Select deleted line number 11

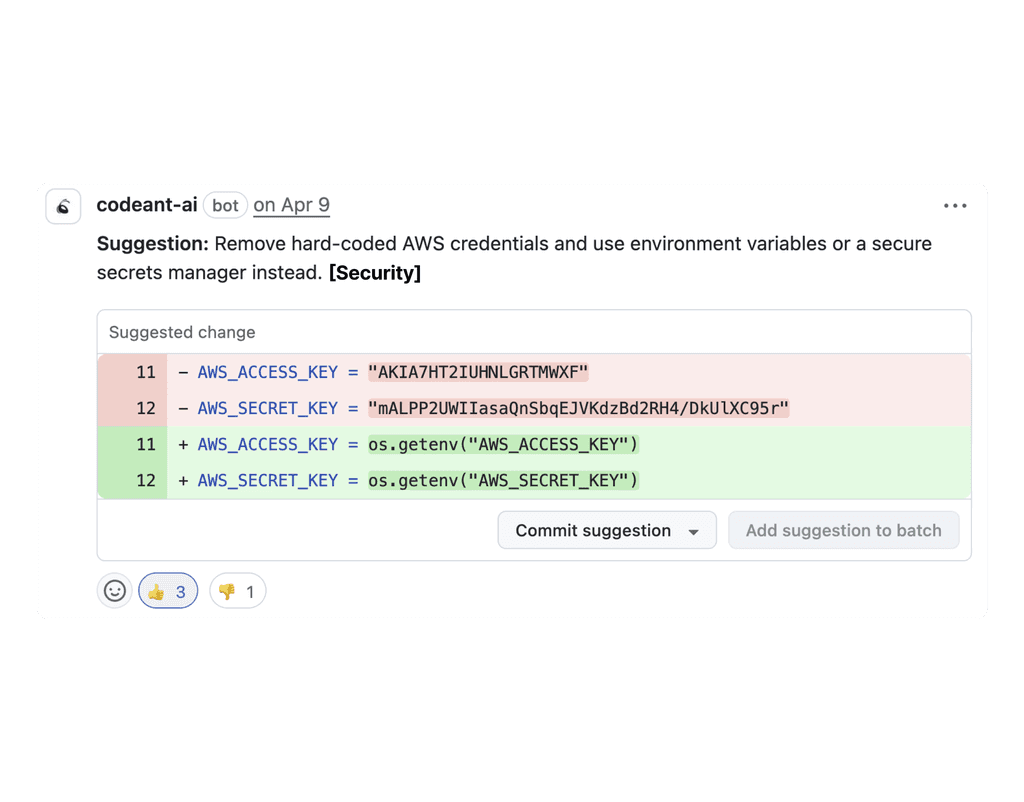tap(146, 372)
